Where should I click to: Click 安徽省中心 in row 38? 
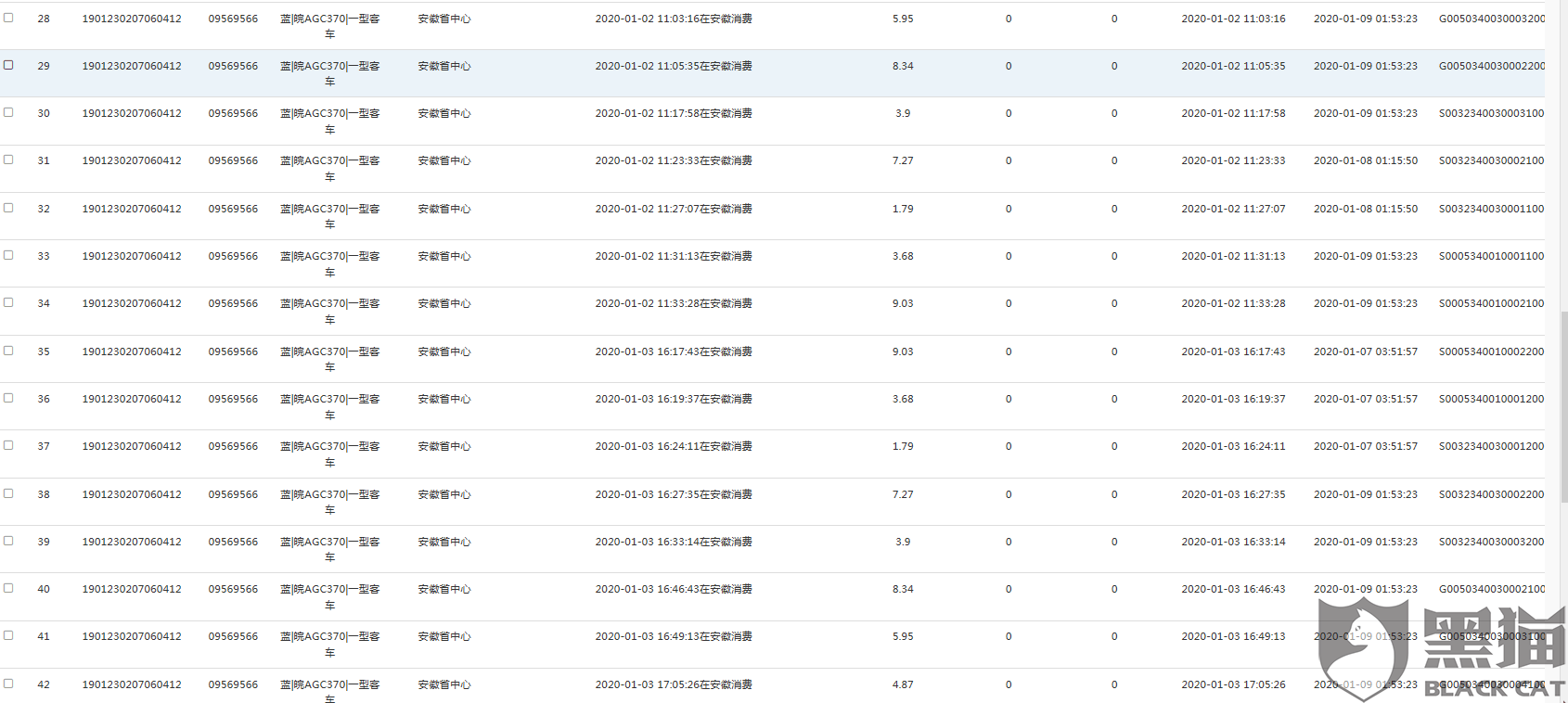pos(444,494)
